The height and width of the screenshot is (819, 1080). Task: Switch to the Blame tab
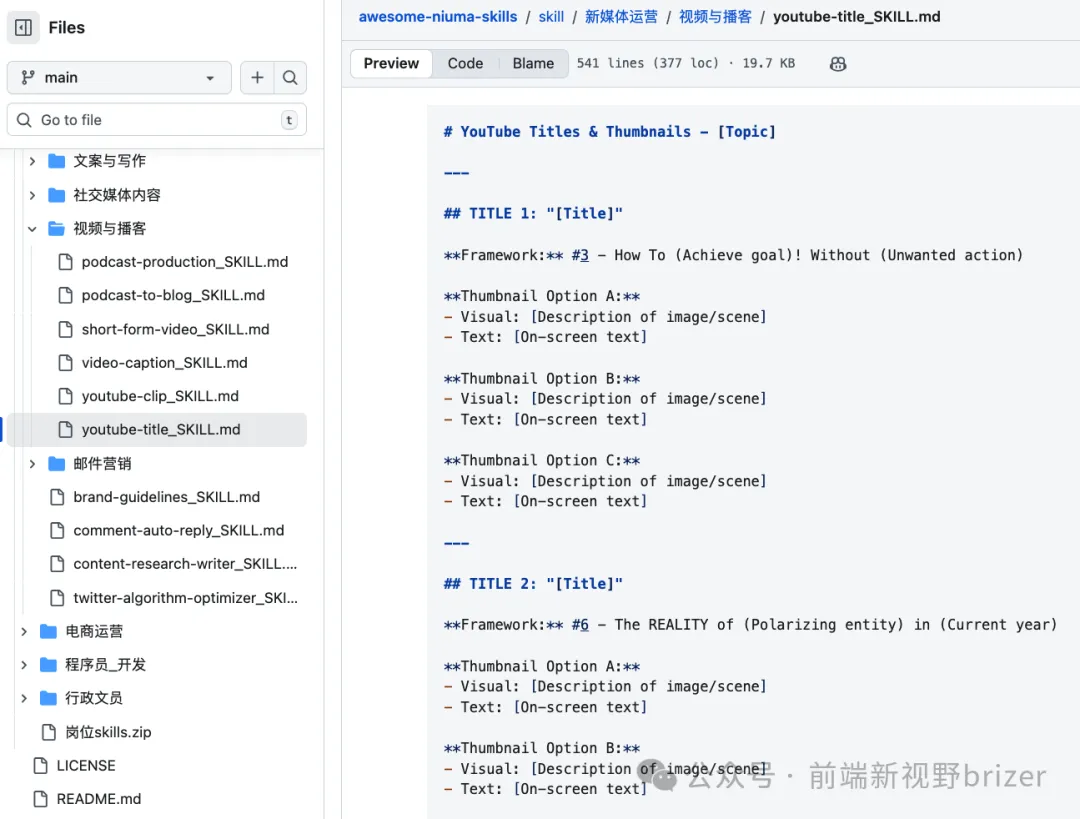[533, 63]
